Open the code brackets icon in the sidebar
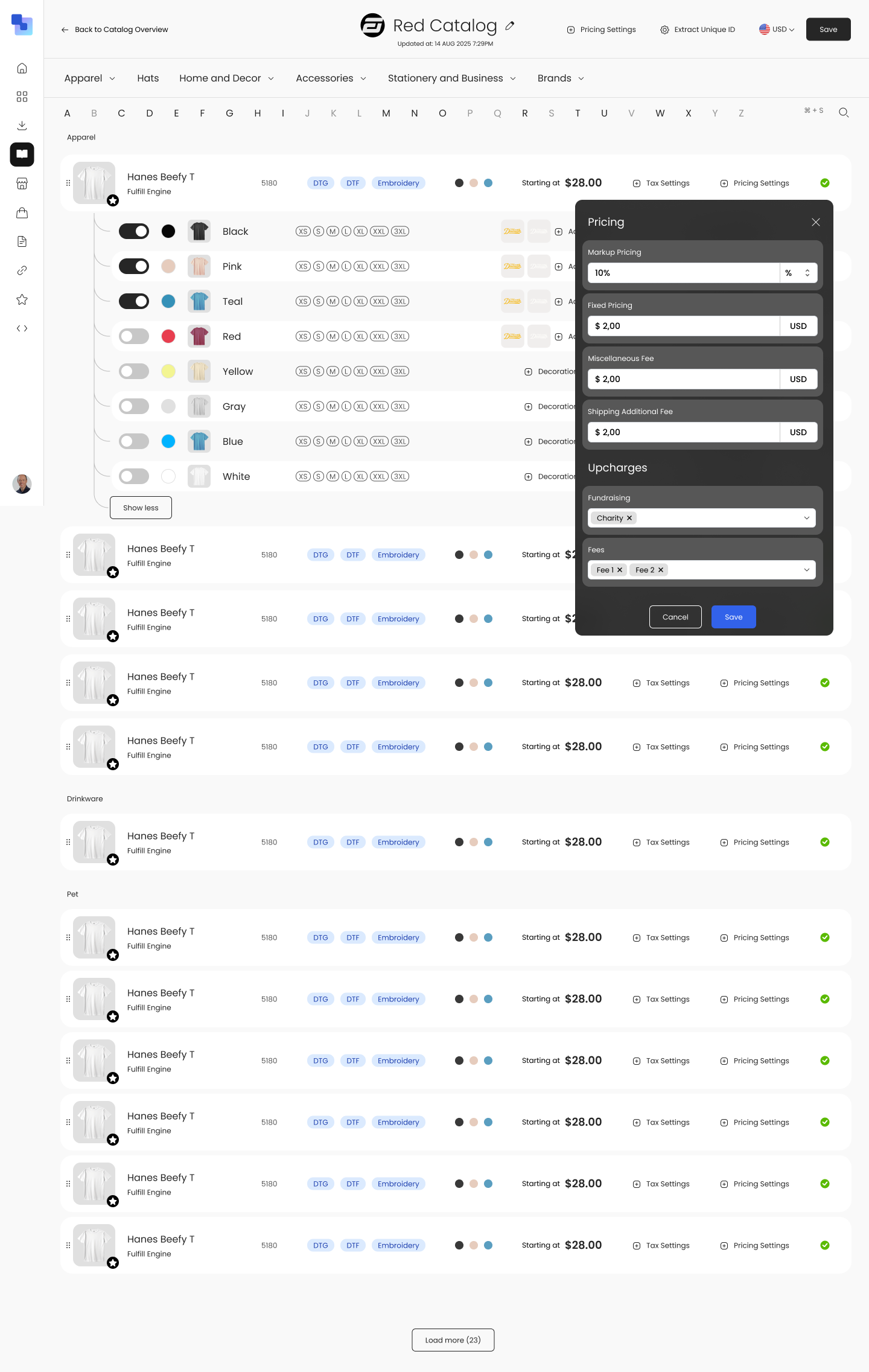The height and width of the screenshot is (1372, 869). 22,328
